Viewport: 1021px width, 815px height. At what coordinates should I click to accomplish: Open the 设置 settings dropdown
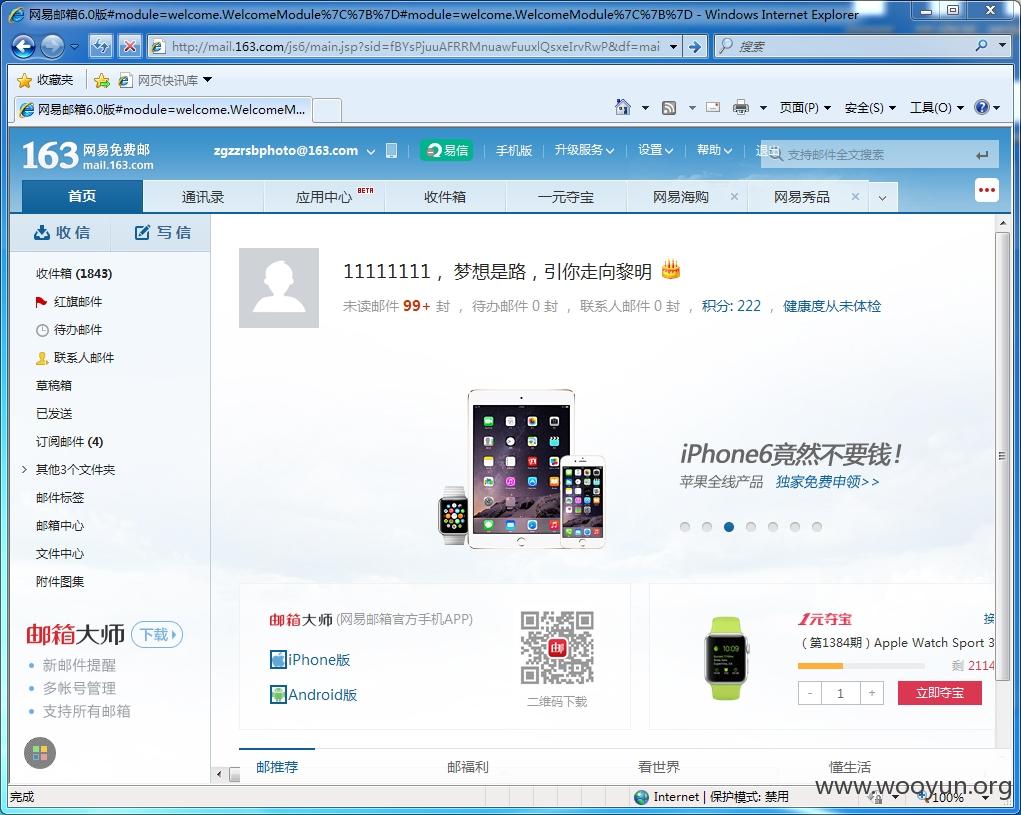[x=655, y=150]
